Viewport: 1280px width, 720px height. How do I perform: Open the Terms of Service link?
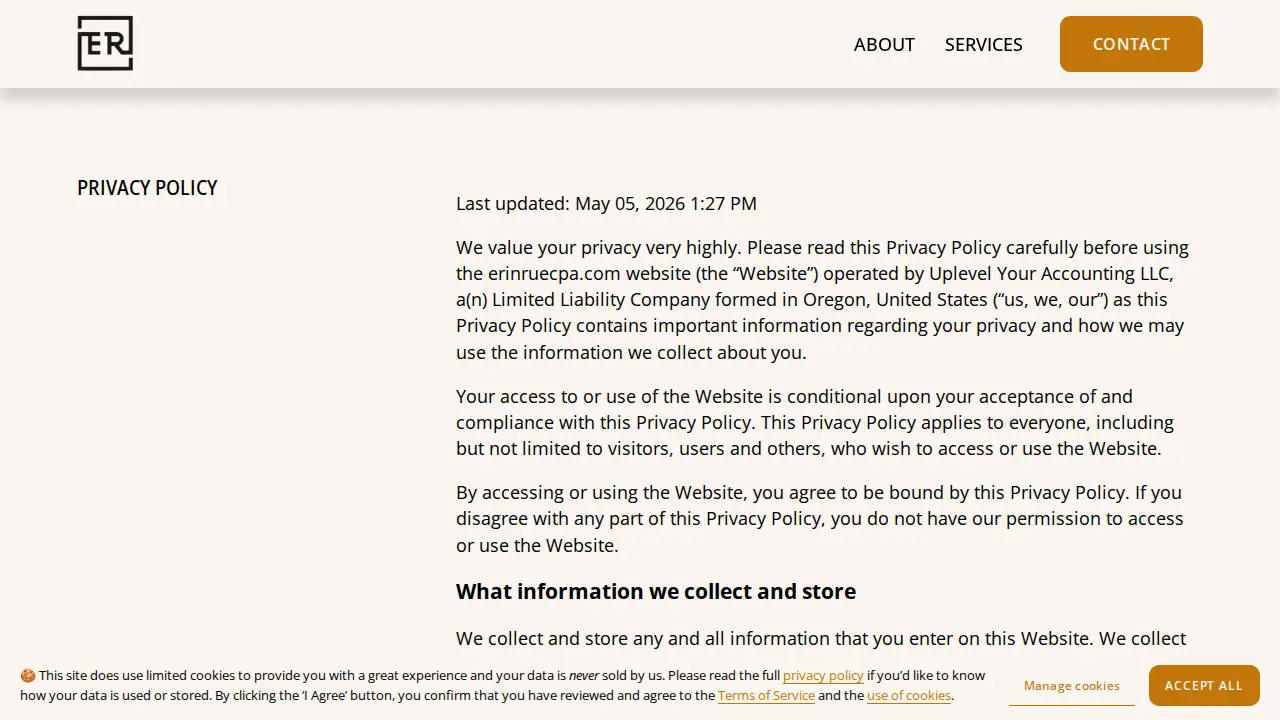point(766,696)
